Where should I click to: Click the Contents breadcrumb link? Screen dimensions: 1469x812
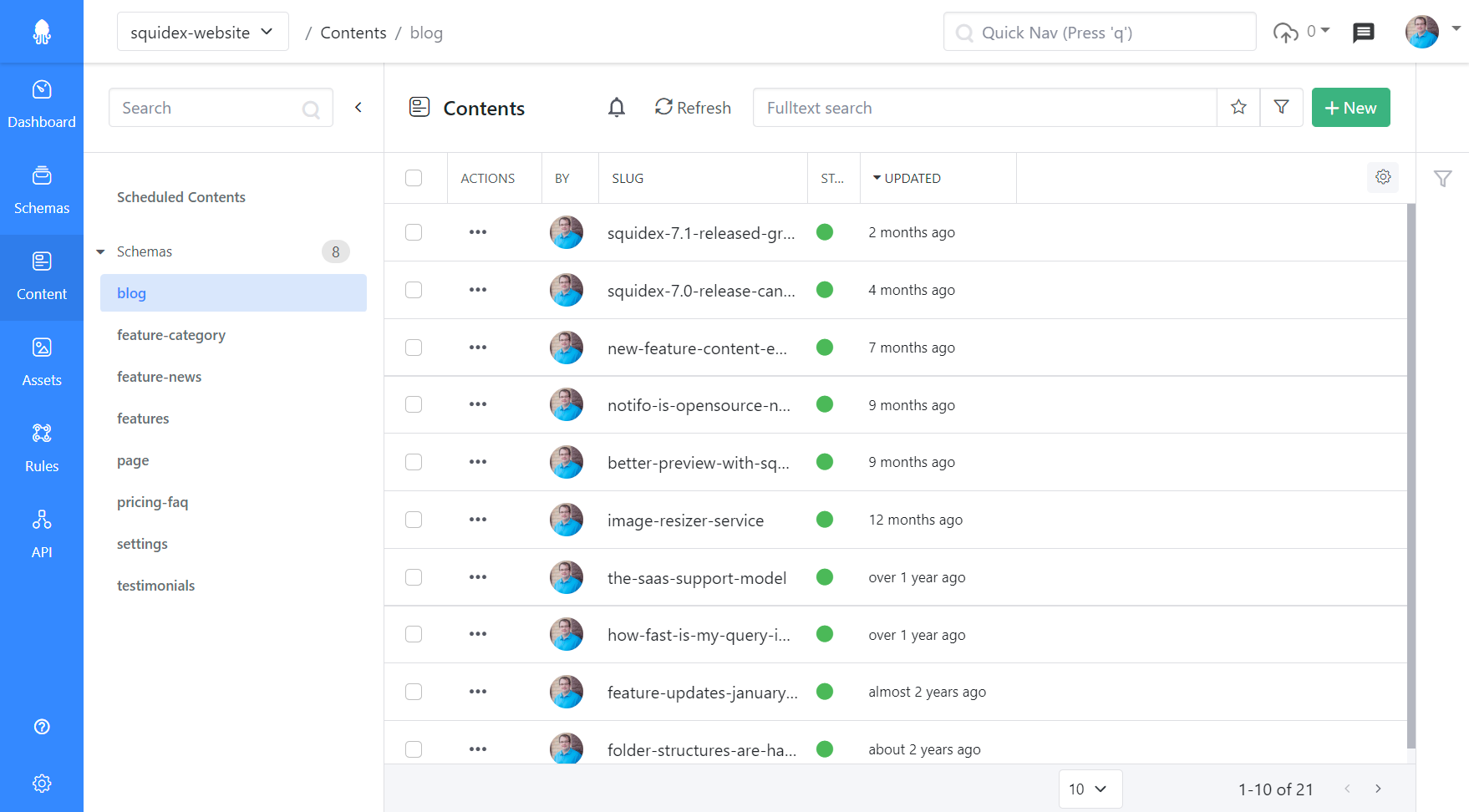(353, 33)
